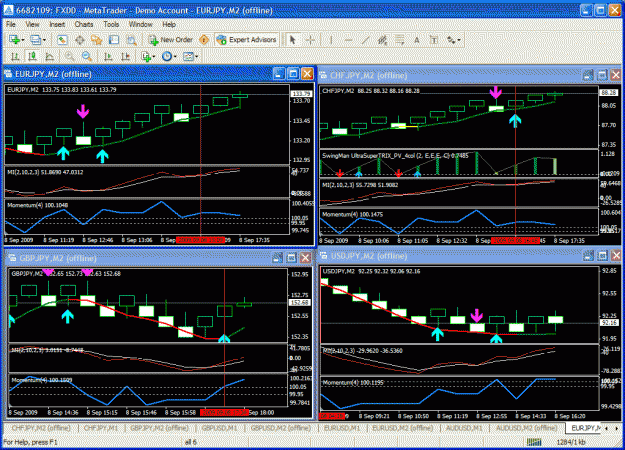Click the 'all 6' status bar entry
Viewport: 625px width, 450px height.
[191, 442]
